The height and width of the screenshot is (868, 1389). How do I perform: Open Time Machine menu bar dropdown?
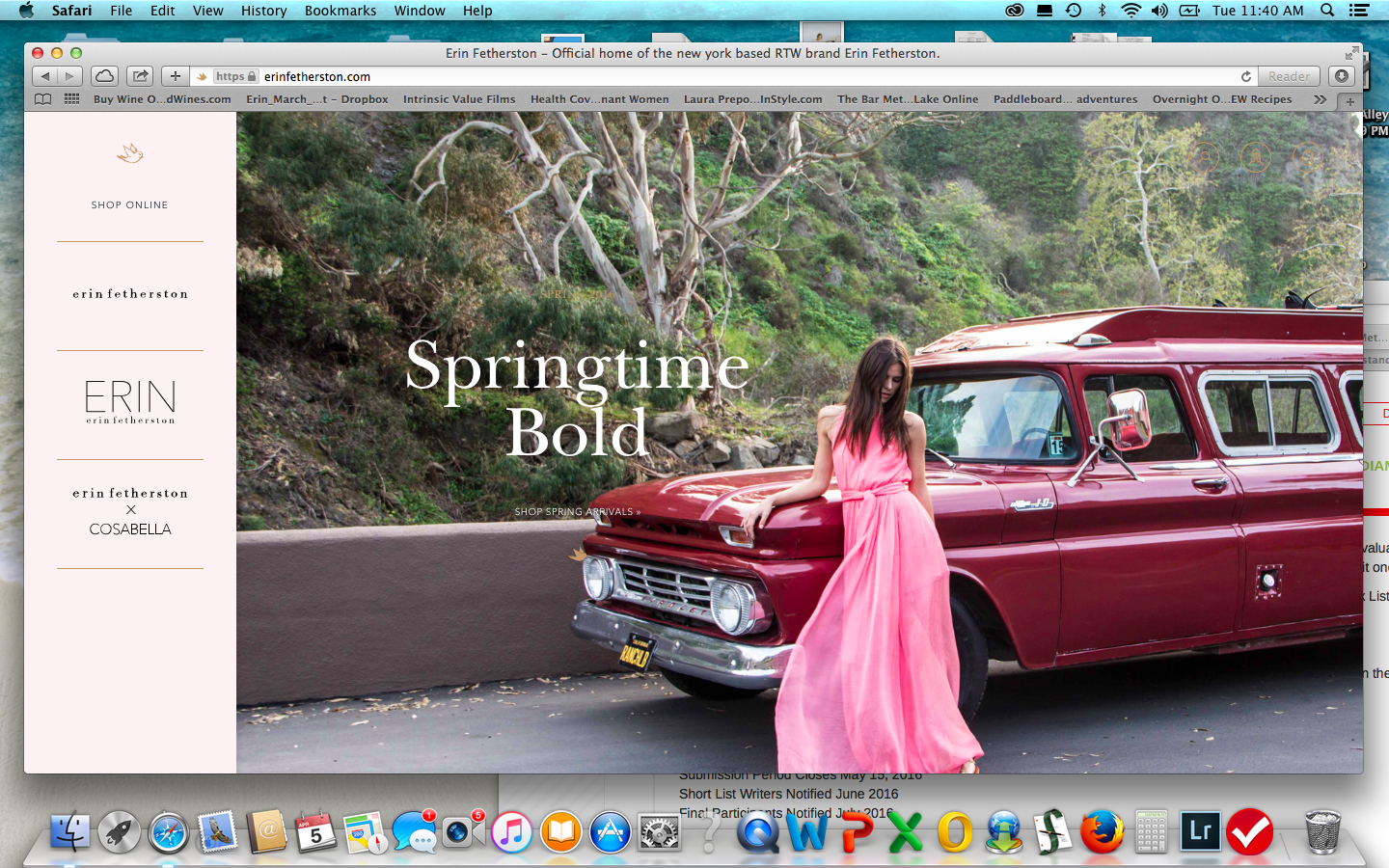pyautogui.click(x=1074, y=11)
